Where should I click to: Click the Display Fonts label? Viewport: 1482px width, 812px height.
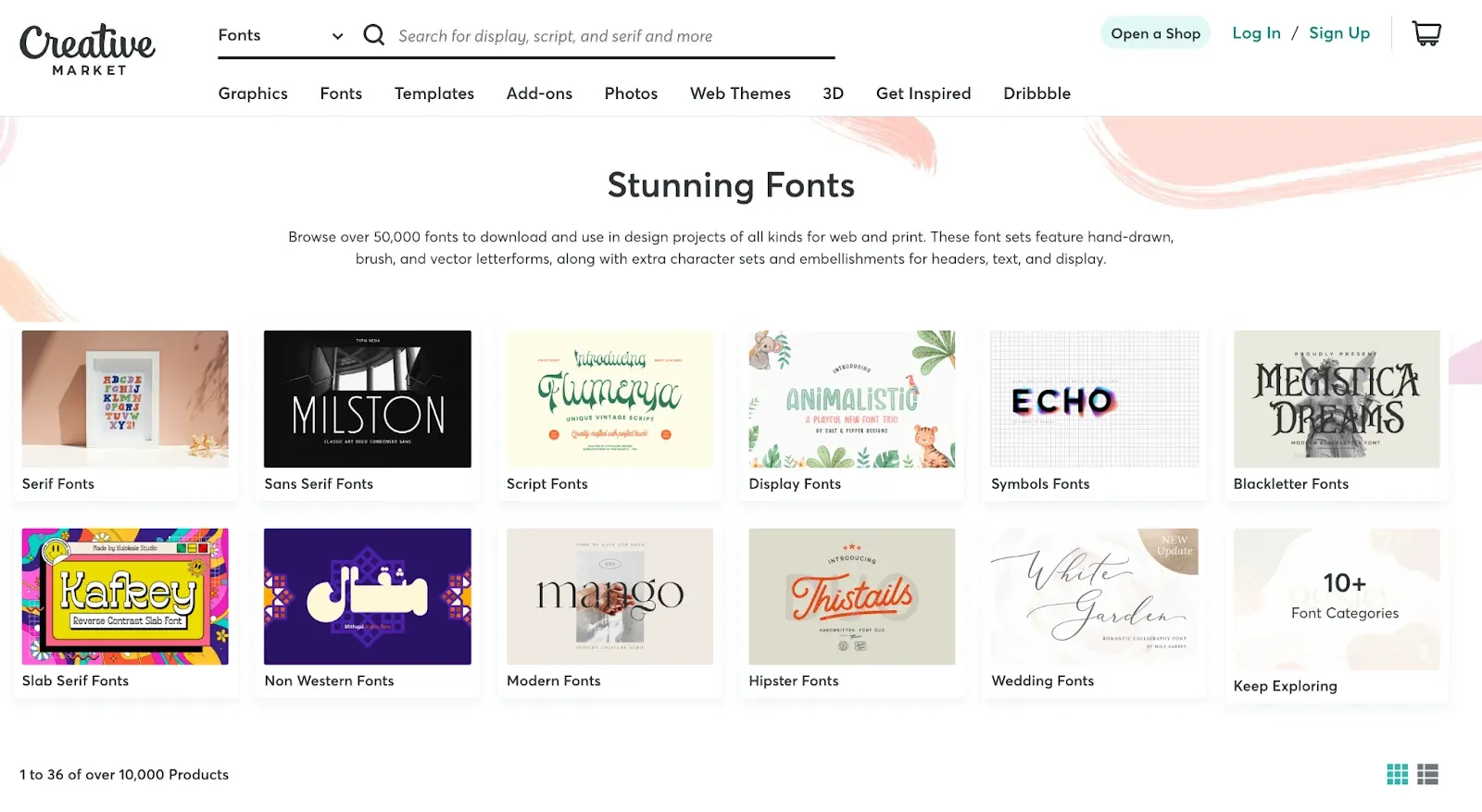coord(795,484)
